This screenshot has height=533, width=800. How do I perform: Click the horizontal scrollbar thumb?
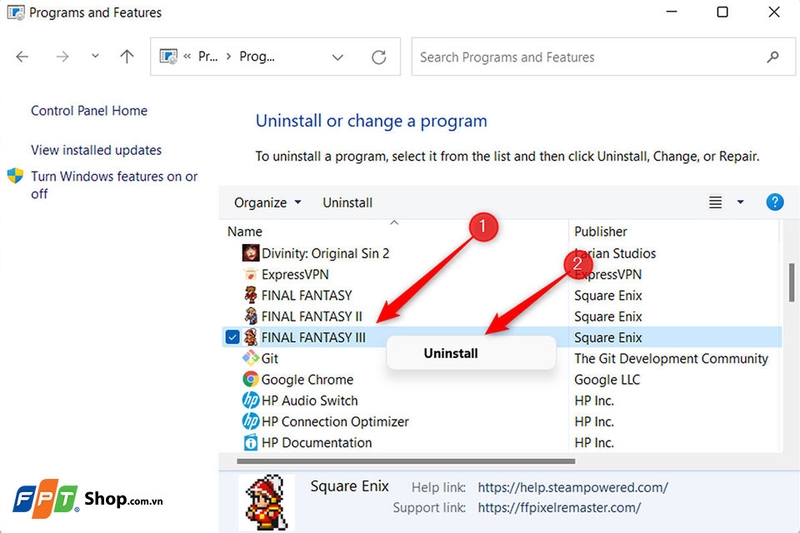[x=406, y=461]
